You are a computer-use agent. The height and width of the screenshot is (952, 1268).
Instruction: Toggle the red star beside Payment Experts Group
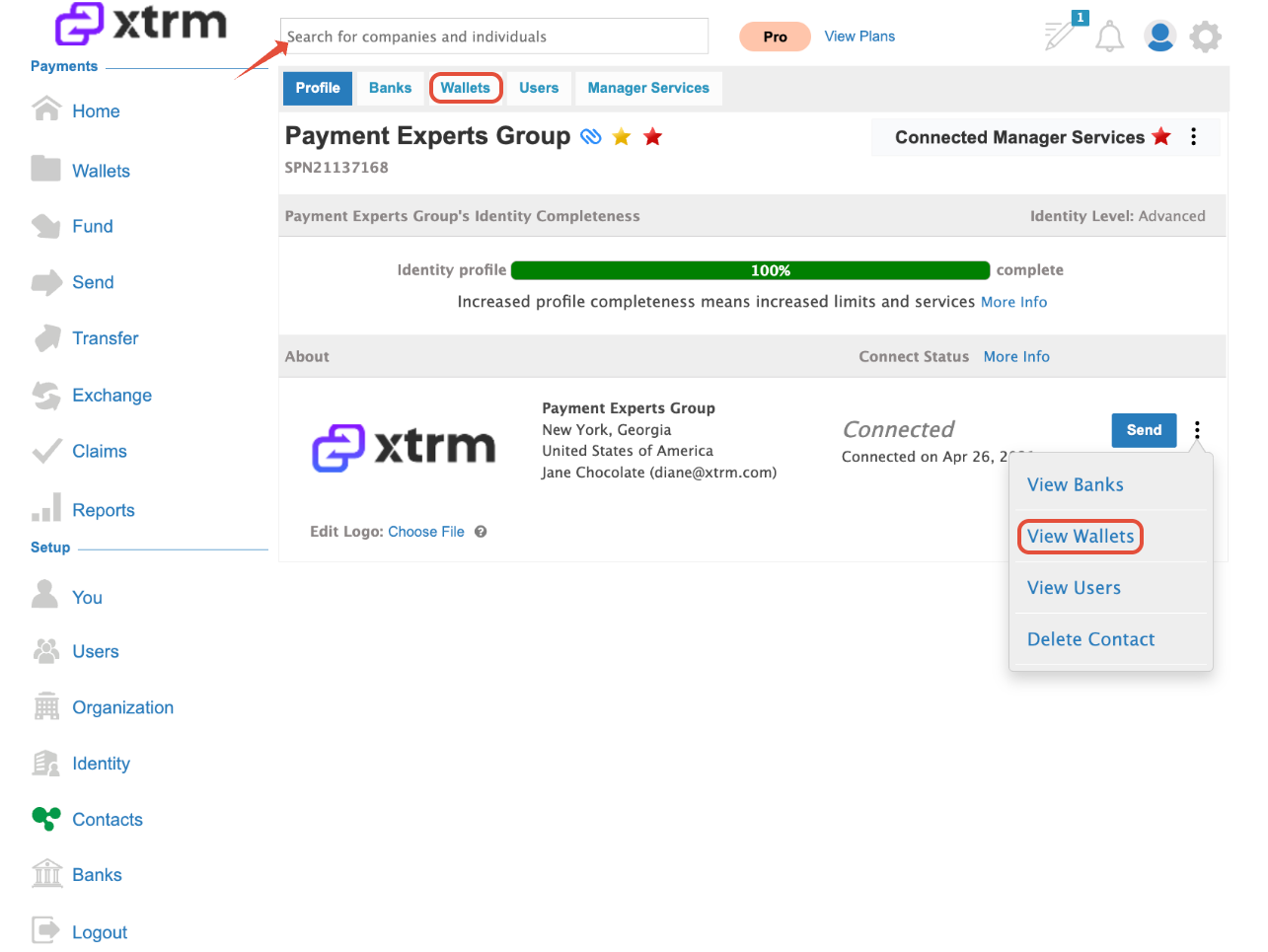point(652,137)
